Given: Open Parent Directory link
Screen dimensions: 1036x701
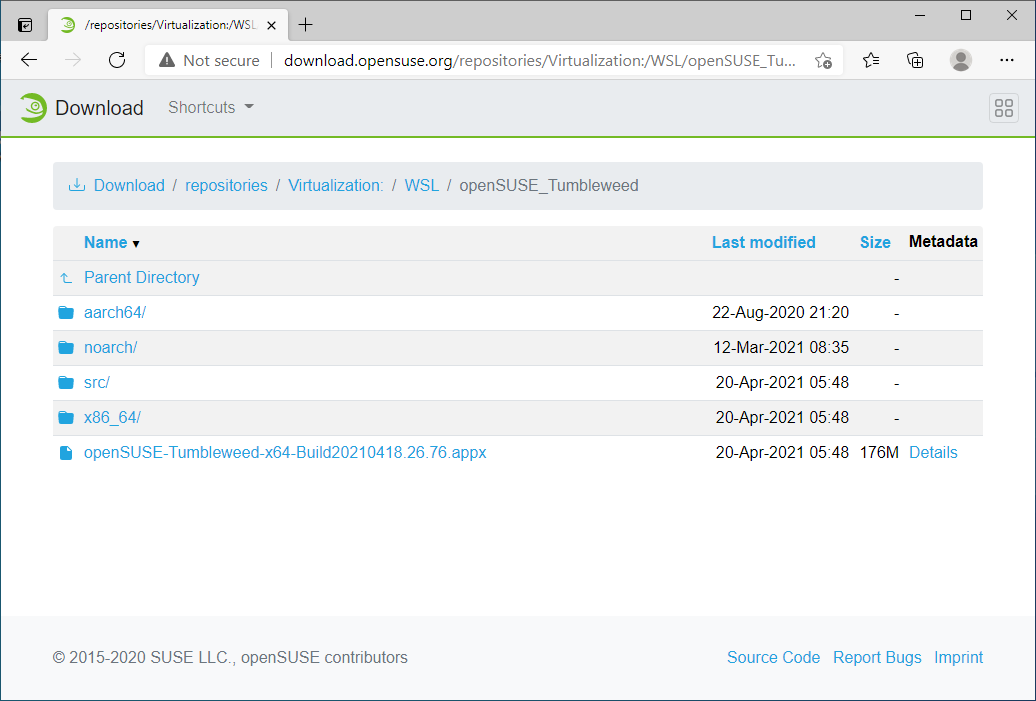Looking at the screenshot, I should pos(141,277).
